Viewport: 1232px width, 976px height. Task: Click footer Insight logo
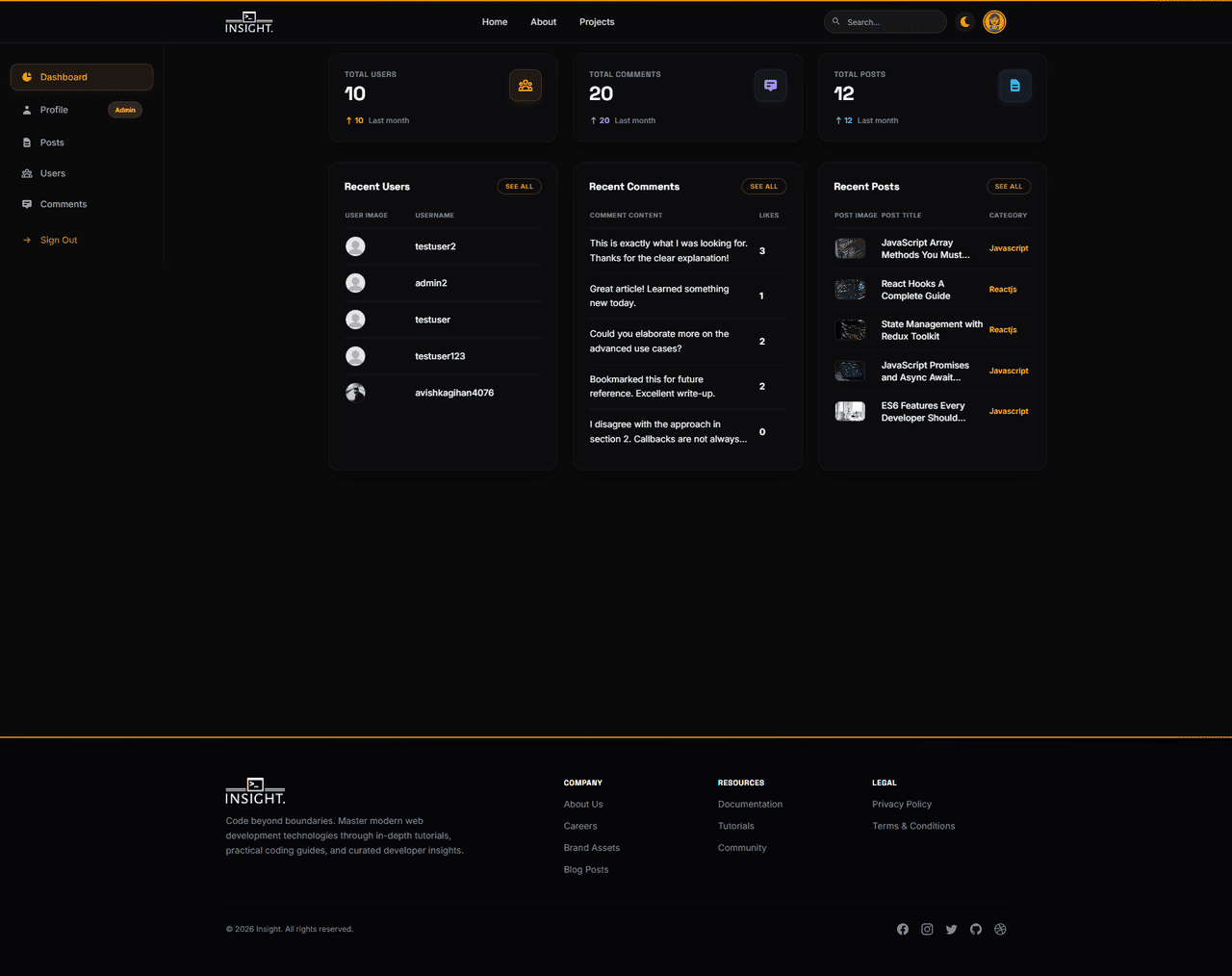255,791
